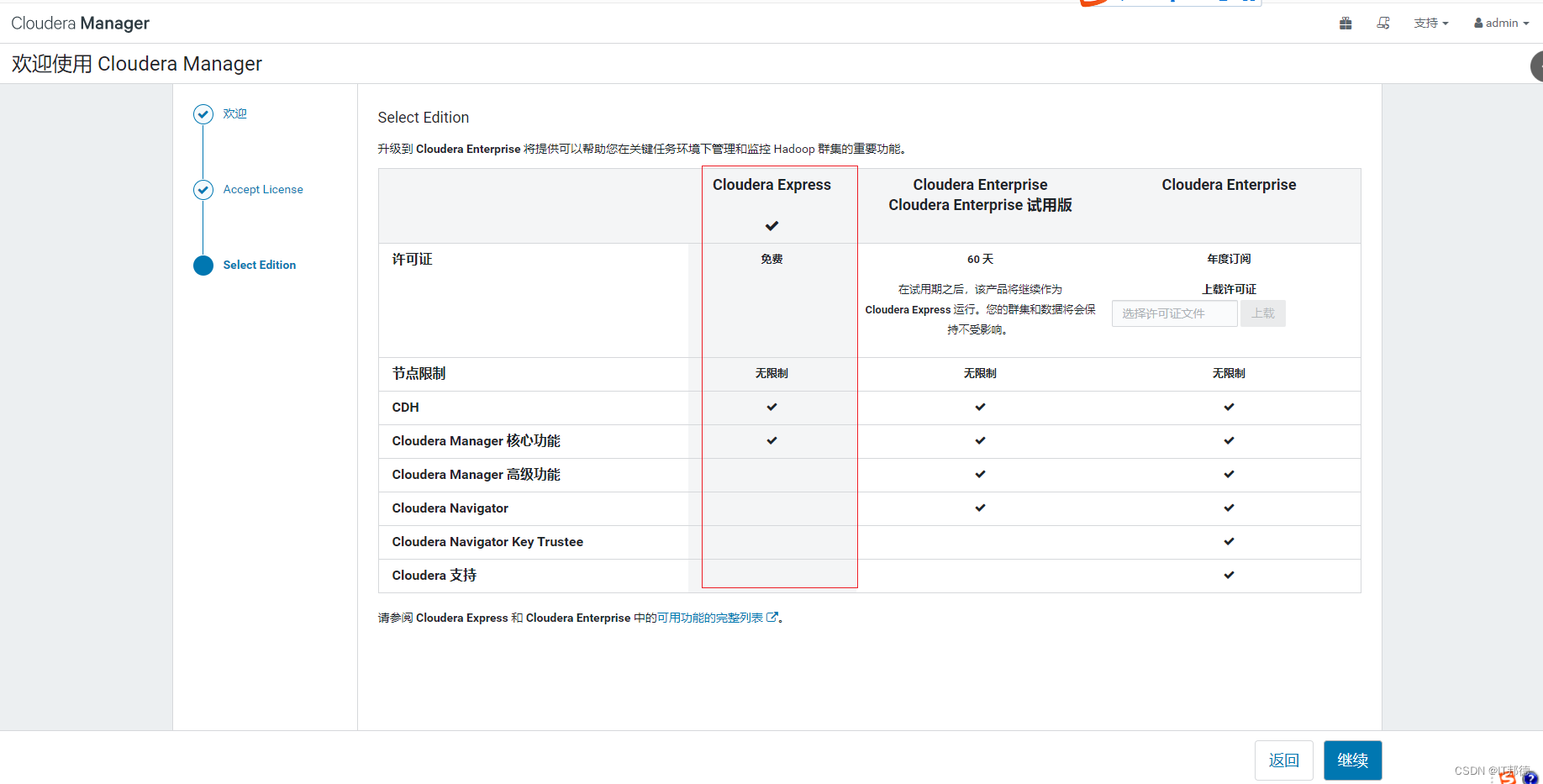Click the 欢迎使用 Cloudera Manager page title

pos(137,64)
